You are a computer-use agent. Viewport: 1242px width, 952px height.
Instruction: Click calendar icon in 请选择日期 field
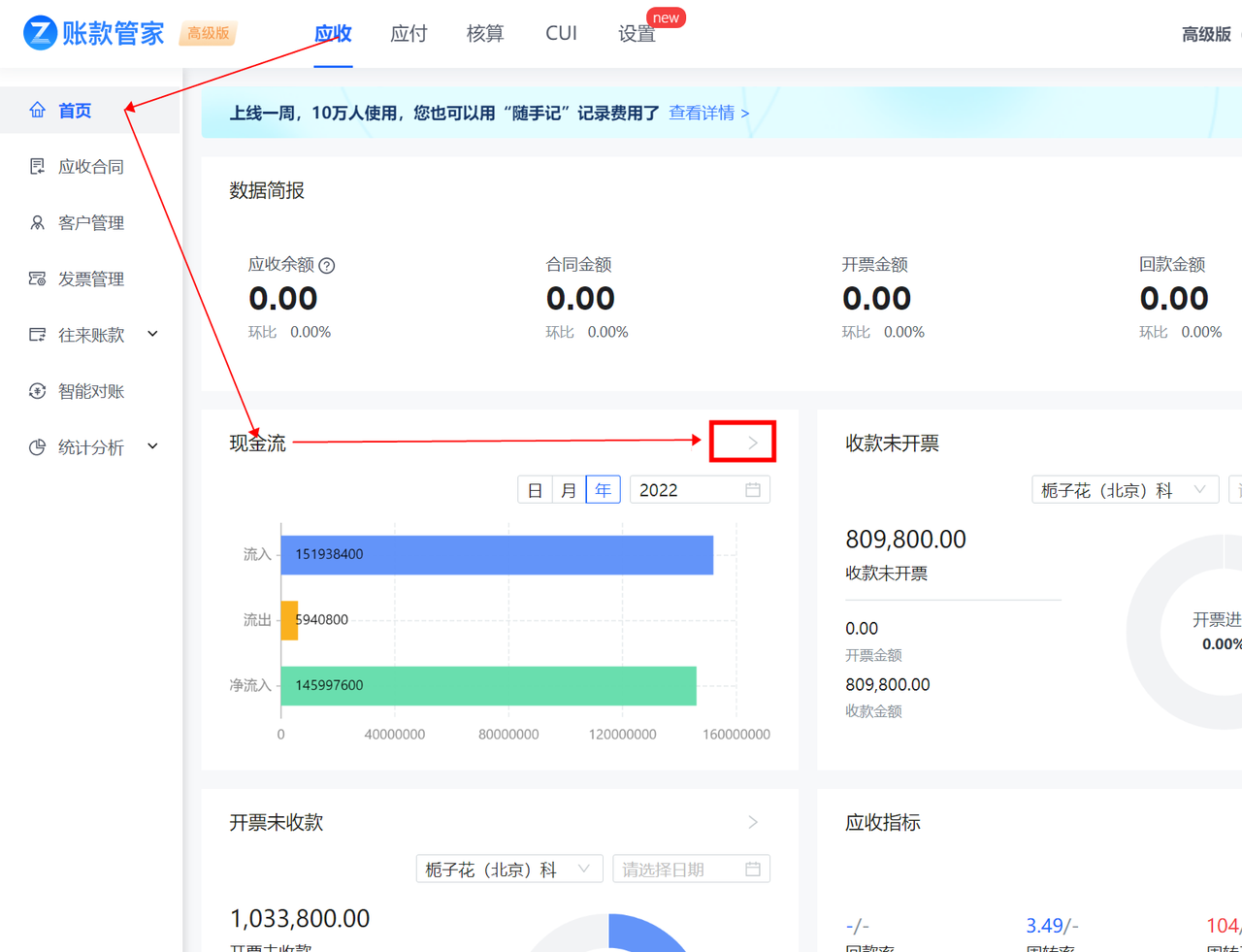click(x=753, y=870)
